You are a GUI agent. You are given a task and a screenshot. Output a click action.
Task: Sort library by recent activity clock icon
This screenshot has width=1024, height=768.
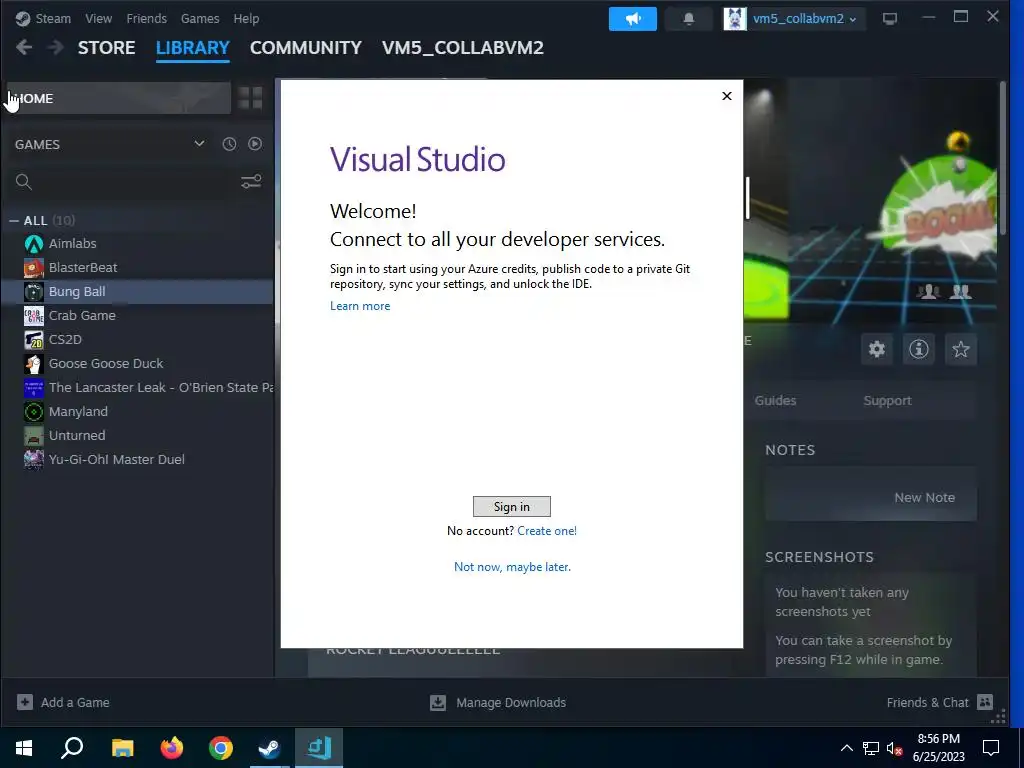coord(229,144)
